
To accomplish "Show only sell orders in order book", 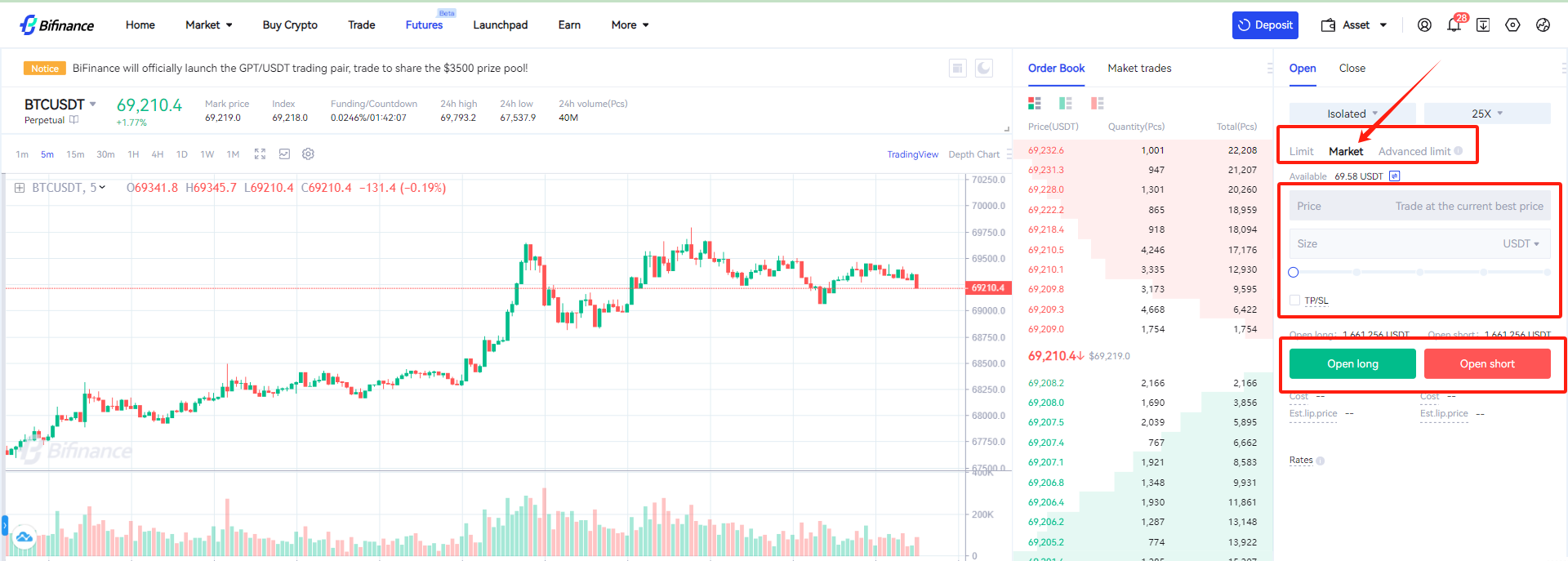I will [x=1097, y=103].
